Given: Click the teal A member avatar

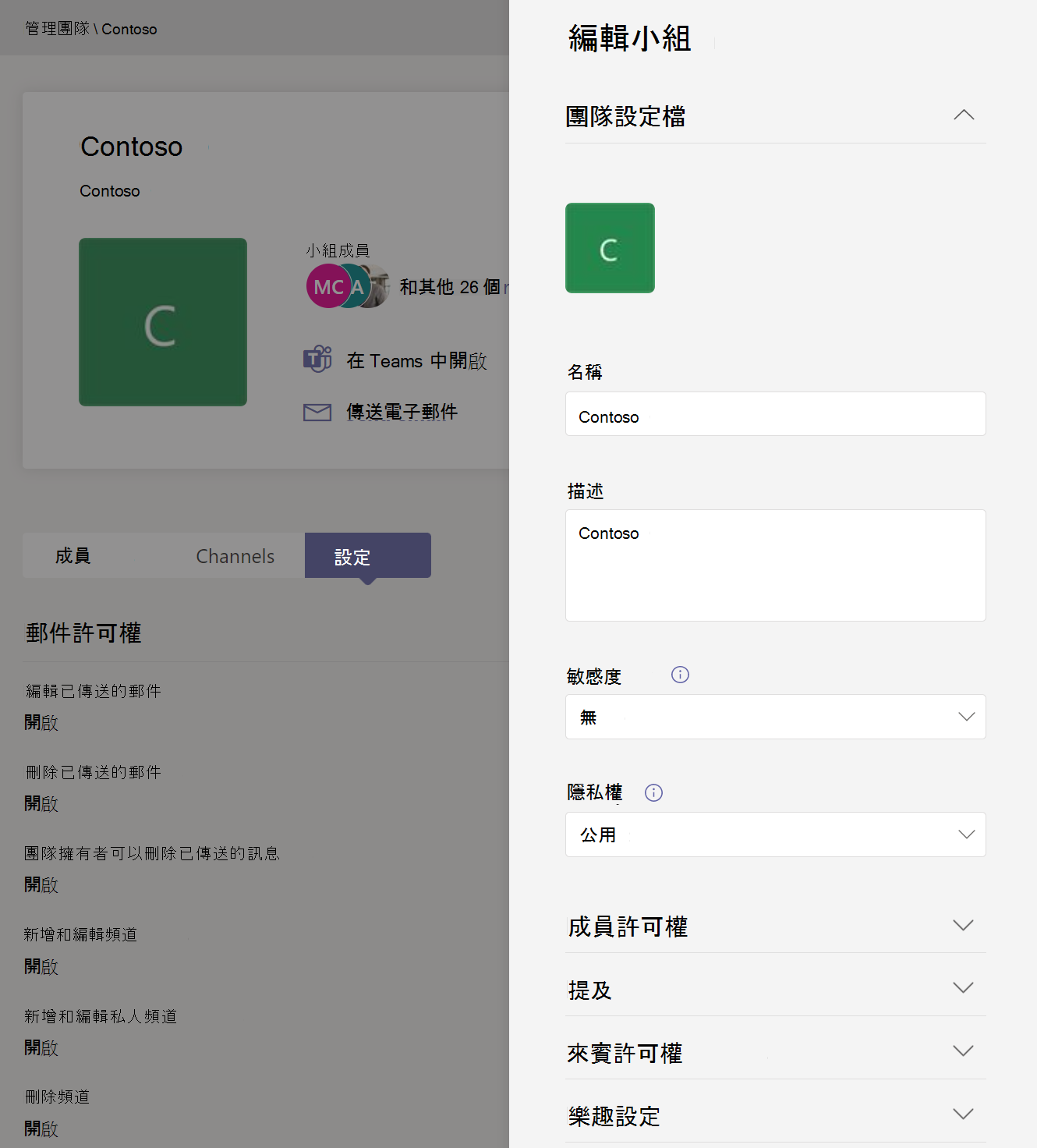Looking at the screenshot, I should pos(357,286).
